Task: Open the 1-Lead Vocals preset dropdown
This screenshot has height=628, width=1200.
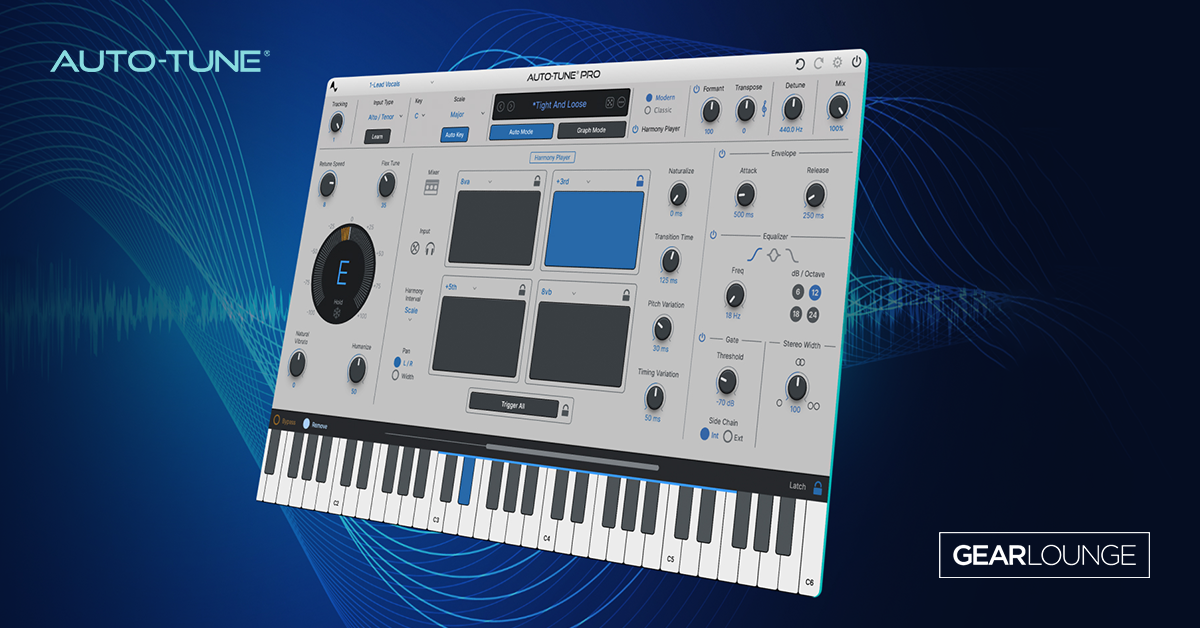Action: coord(385,84)
